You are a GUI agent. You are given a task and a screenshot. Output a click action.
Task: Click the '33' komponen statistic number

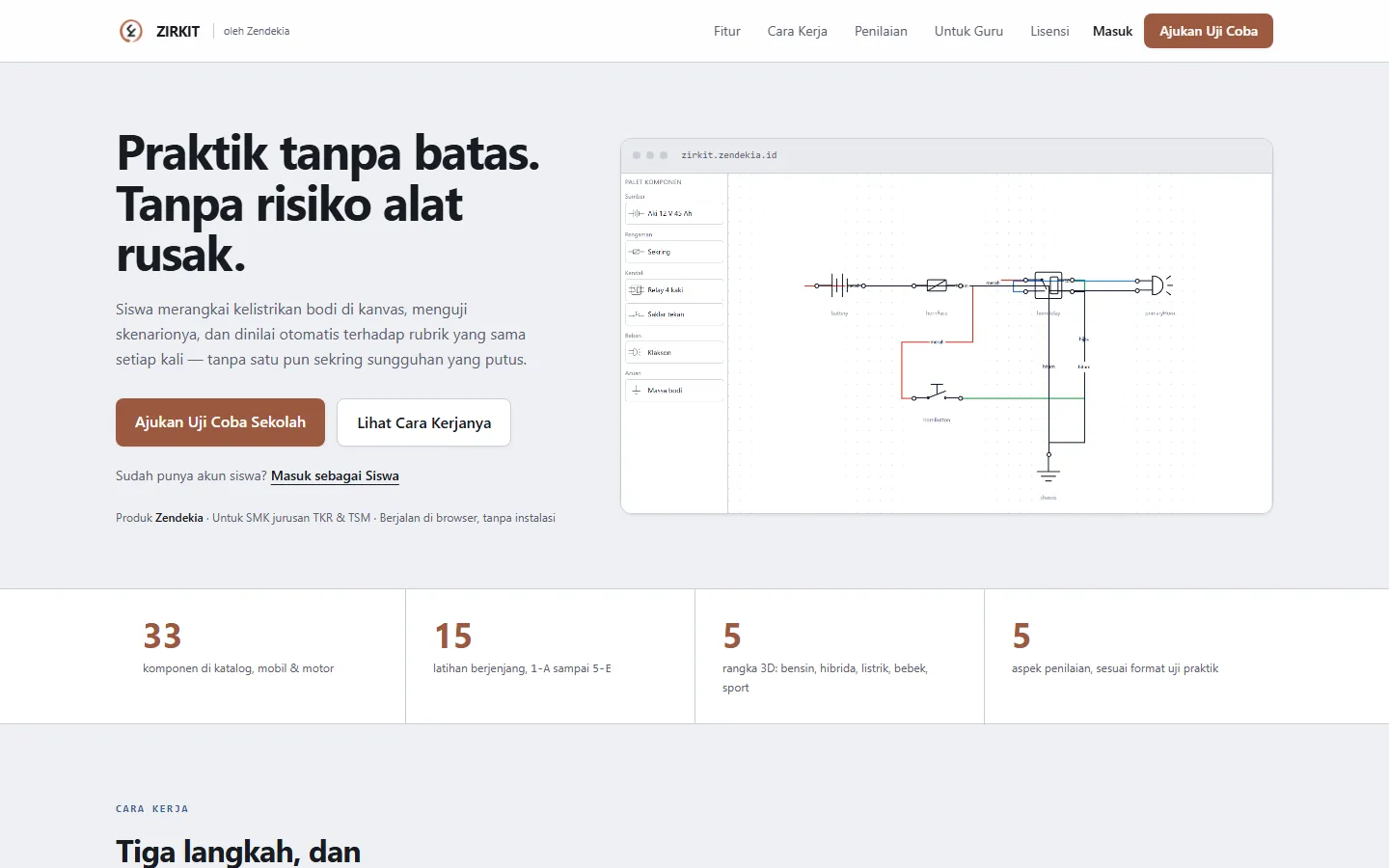point(162,636)
